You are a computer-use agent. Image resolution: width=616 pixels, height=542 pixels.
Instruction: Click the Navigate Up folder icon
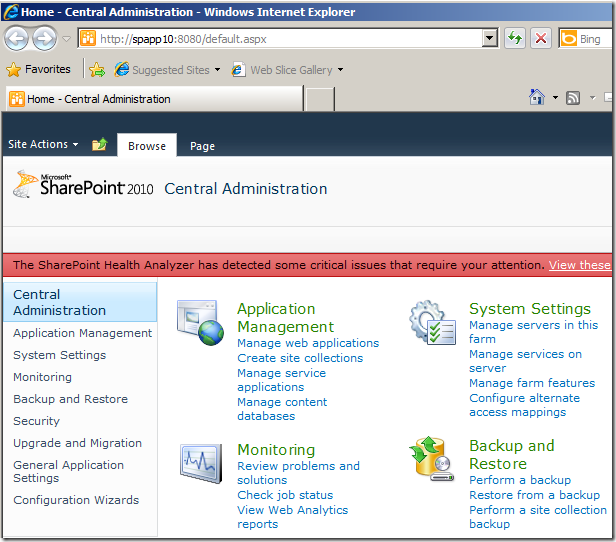pyautogui.click(x=99, y=145)
